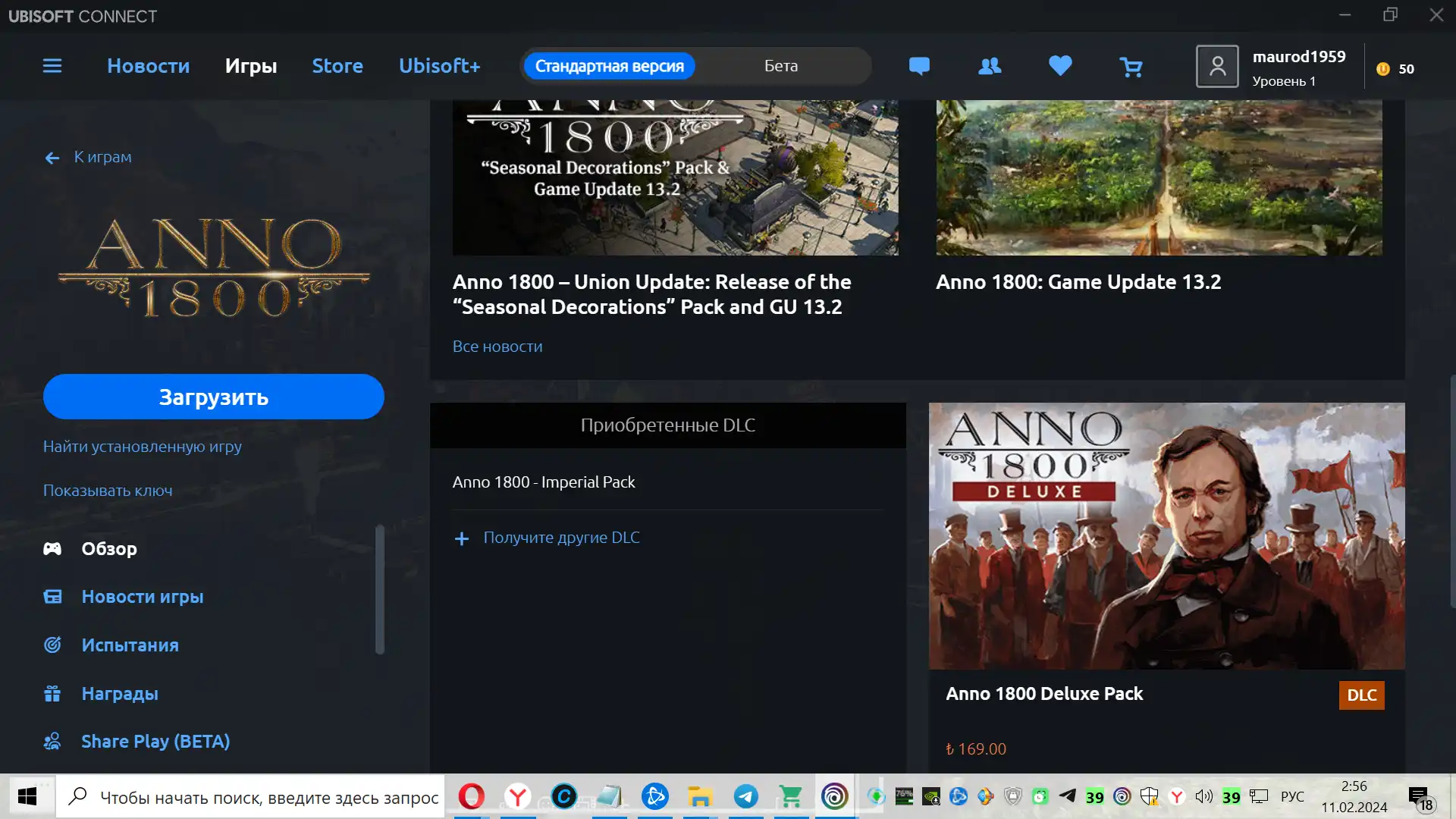This screenshot has width=1456, height=819.
Task: View the Ubisoft coins balance icon
Action: pyautogui.click(x=1383, y=69)
